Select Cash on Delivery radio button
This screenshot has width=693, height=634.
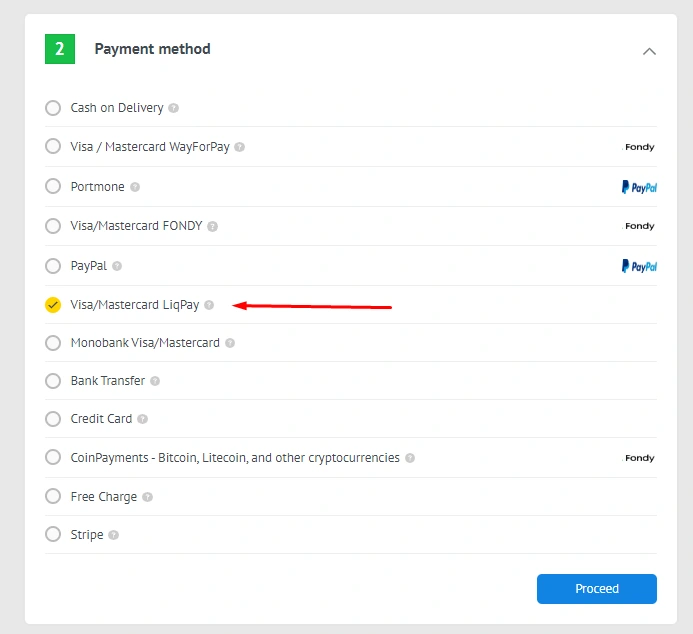(x=53, y=108)
